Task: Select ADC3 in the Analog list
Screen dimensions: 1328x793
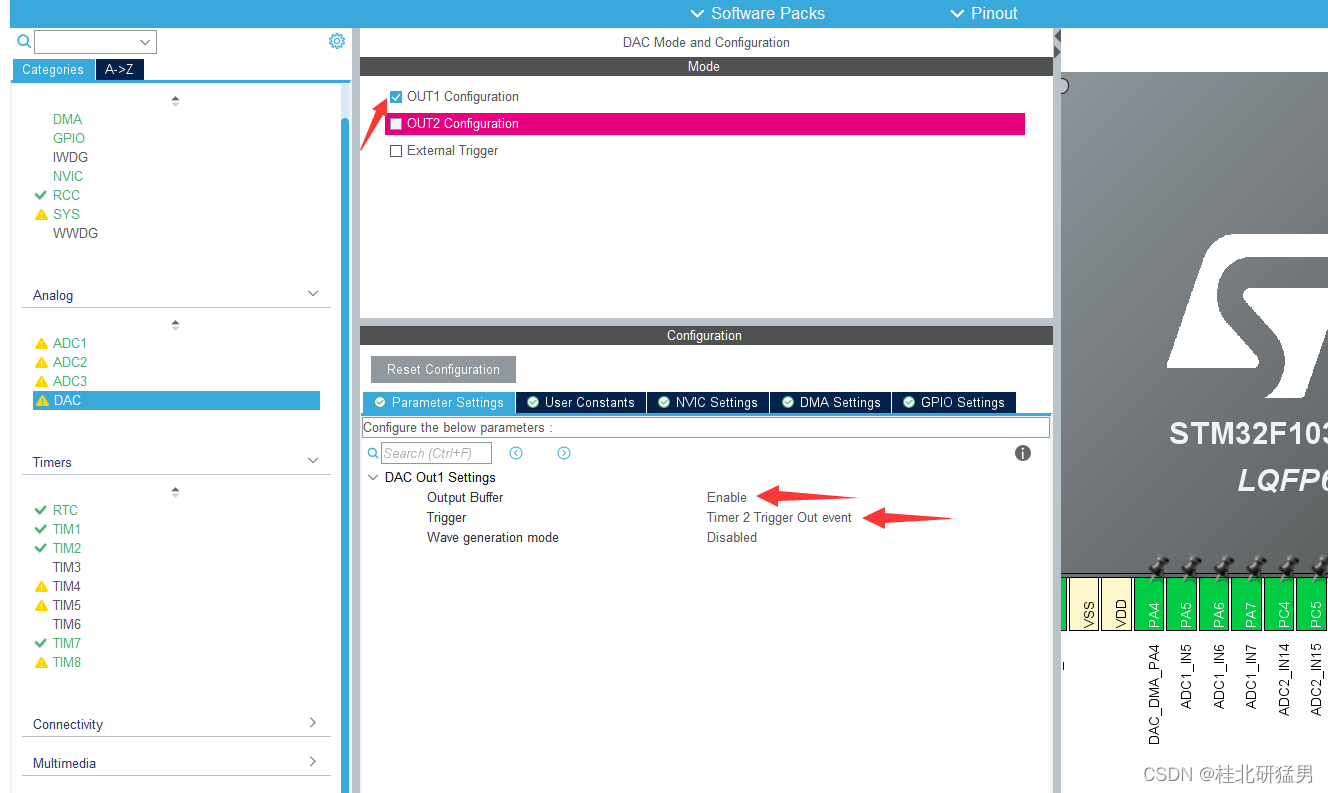Action: pos(70,381)
